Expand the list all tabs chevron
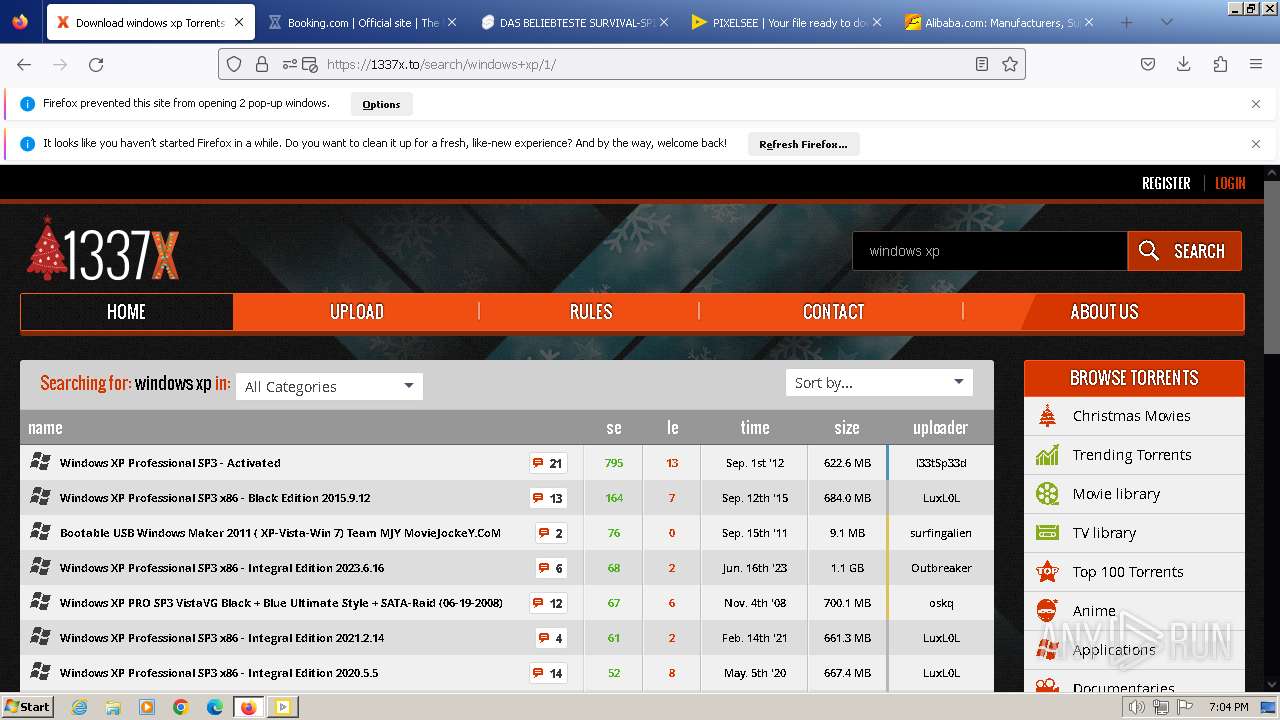 [1166, 22]
